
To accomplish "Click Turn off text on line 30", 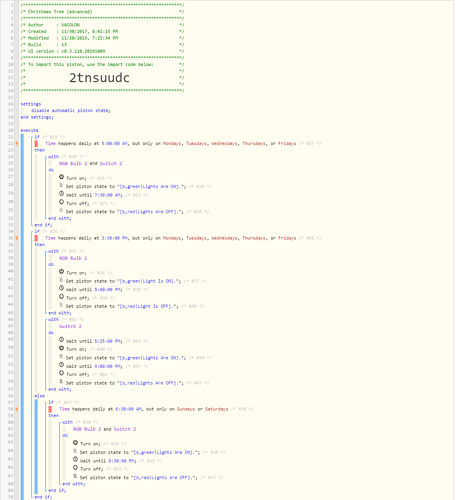I will click(78, 203).
